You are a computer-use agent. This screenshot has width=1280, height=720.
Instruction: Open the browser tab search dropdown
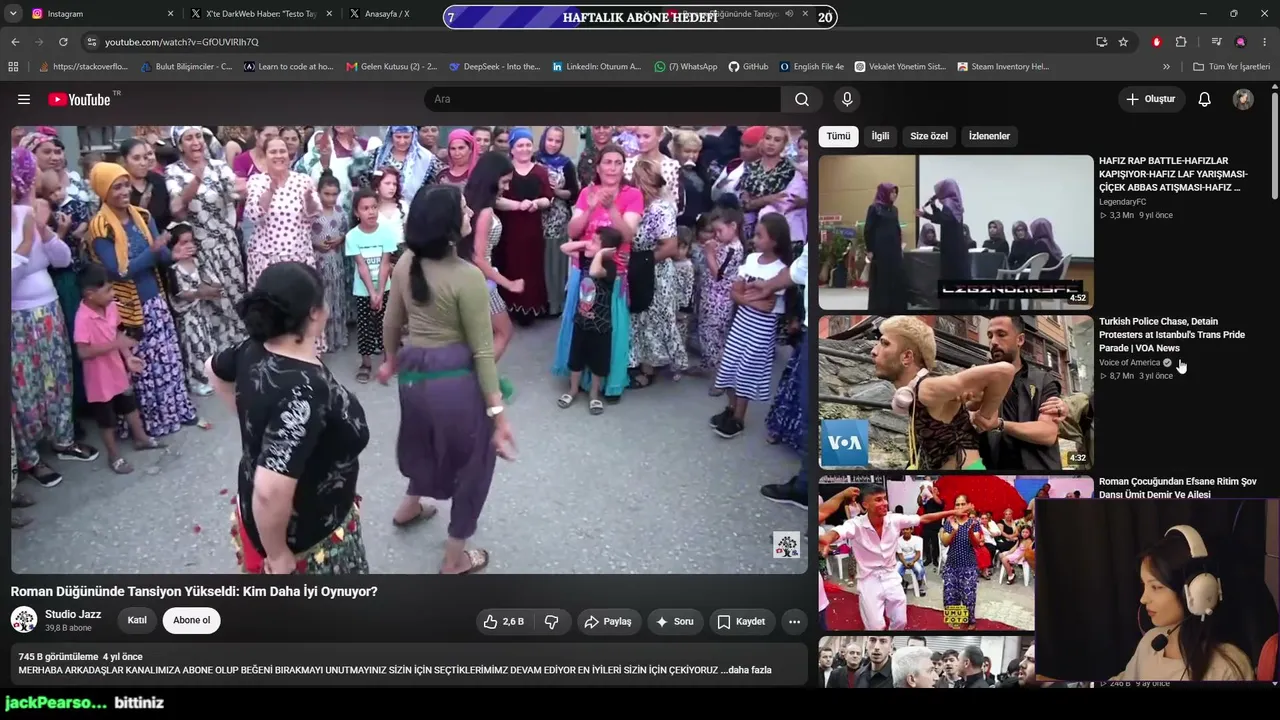coord(13,14)
